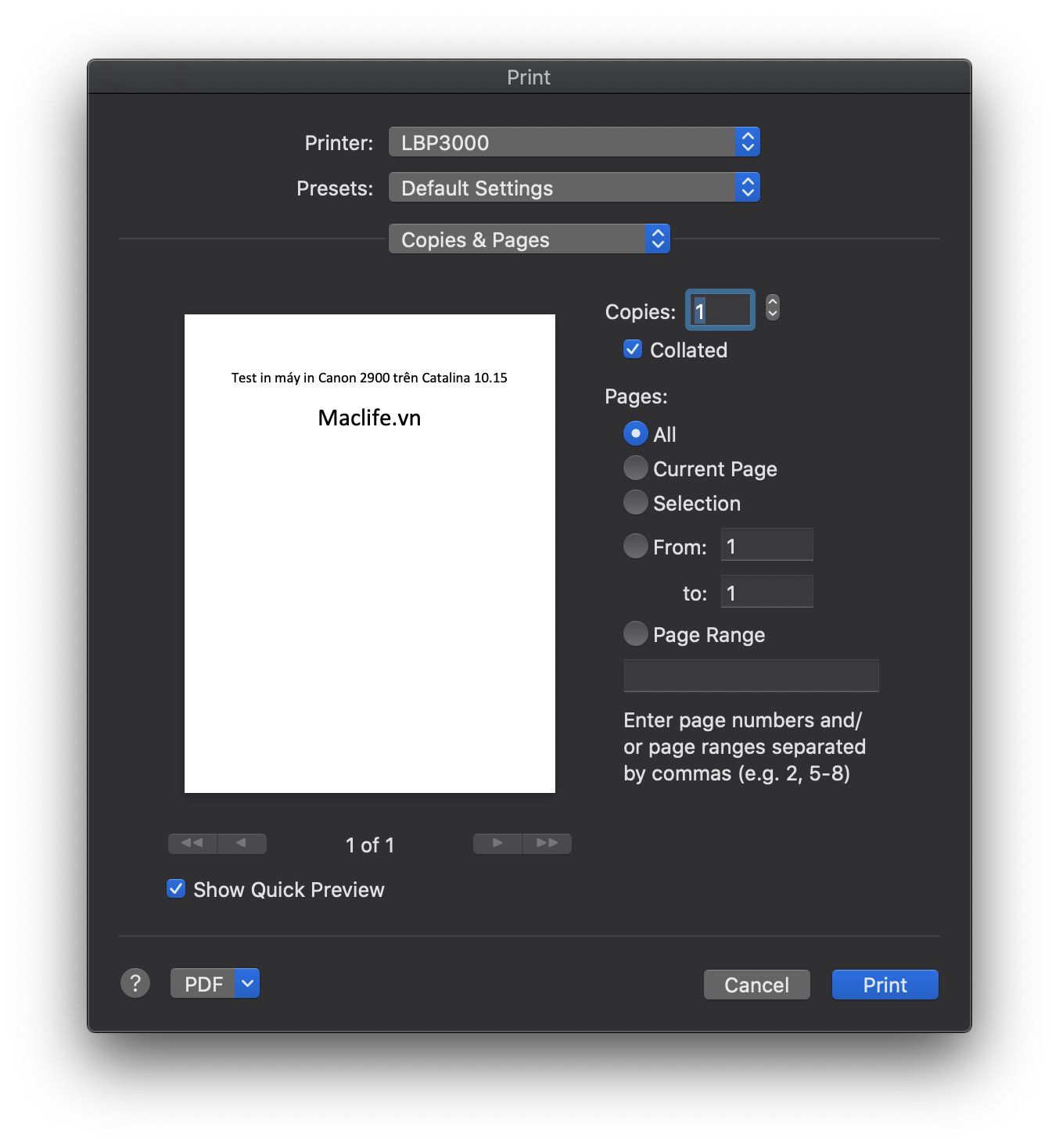The width and height of the screenshot is (1059, 1148).
Task: Click the page range text field
Action: (751, 676)
